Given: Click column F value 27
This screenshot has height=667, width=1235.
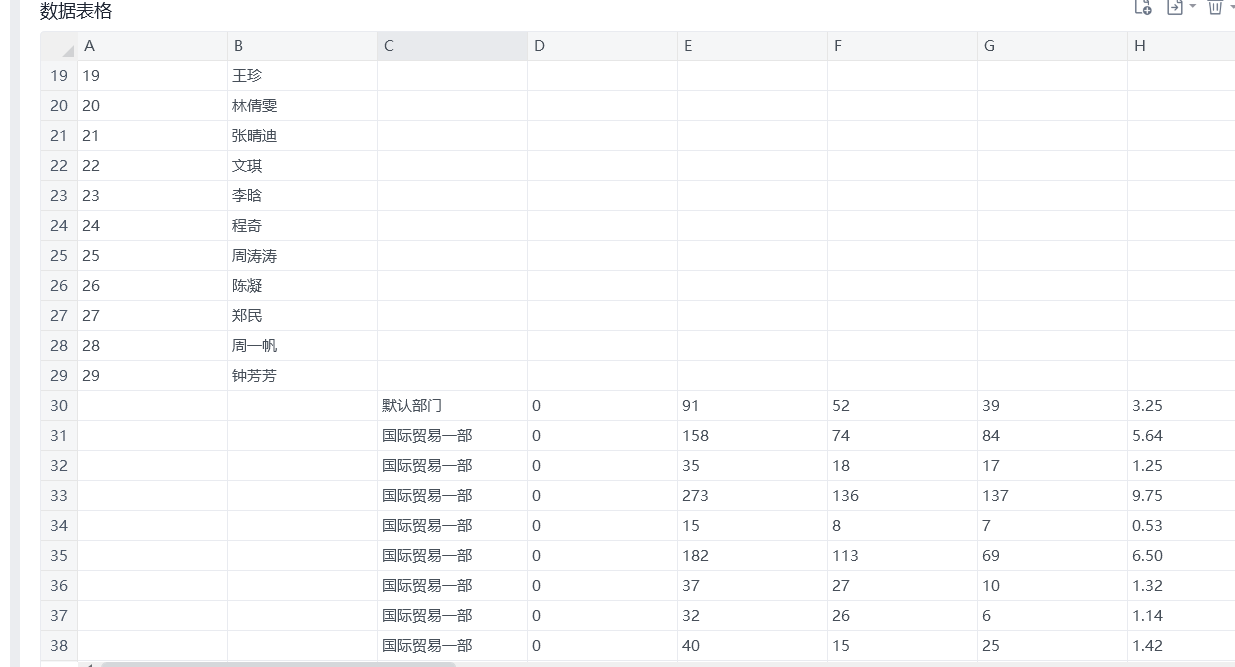Looking at the screenshot, I should [903, 586].
